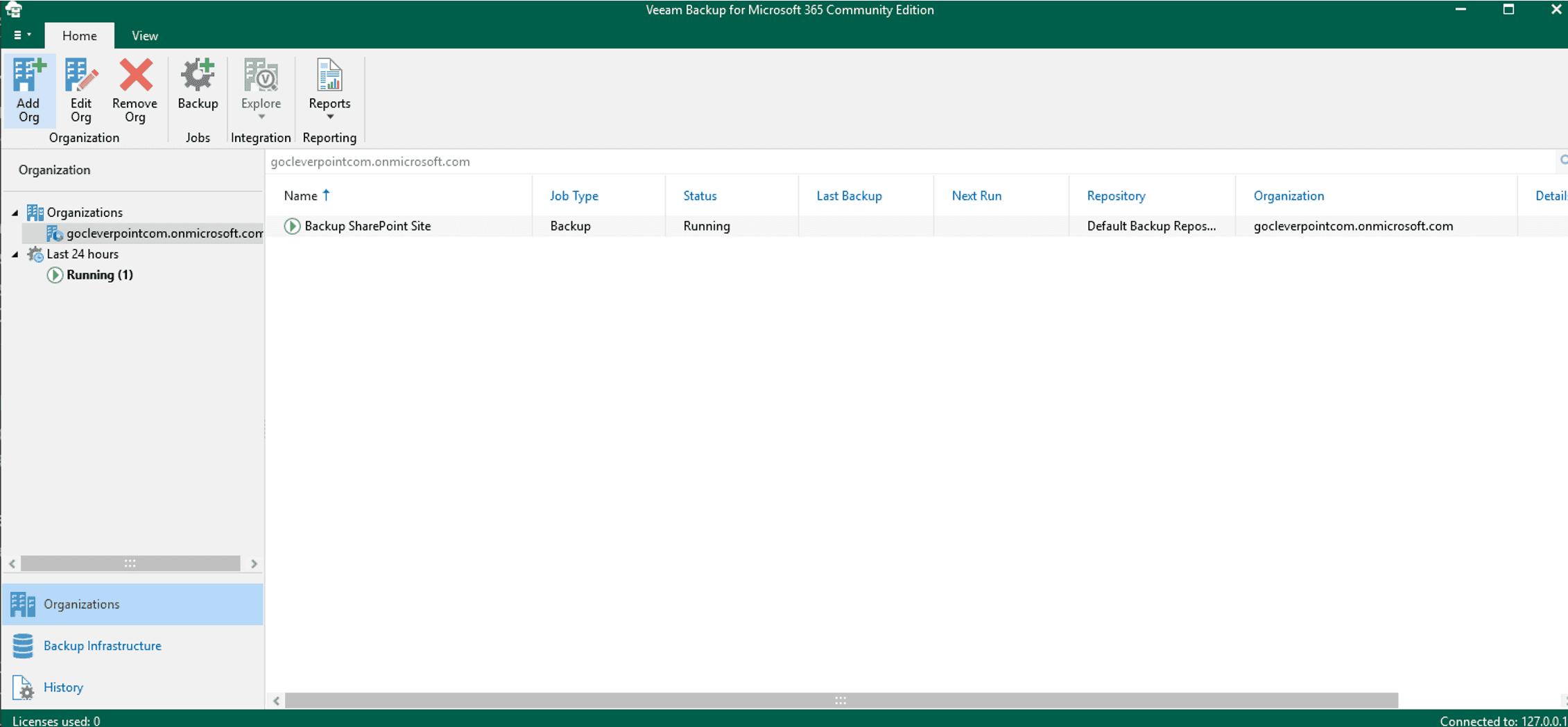Open the Edit Org tool

[x=80, y=91]
